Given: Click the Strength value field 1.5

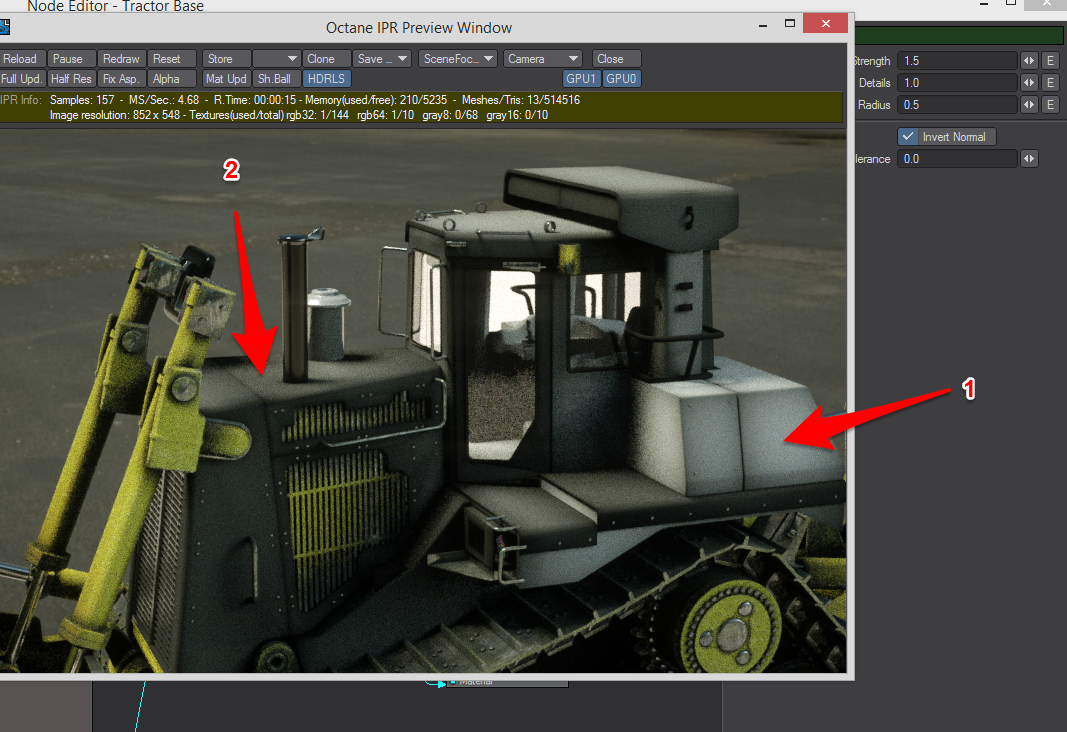Looking at the screenshot, I should [x=957, y=61].
